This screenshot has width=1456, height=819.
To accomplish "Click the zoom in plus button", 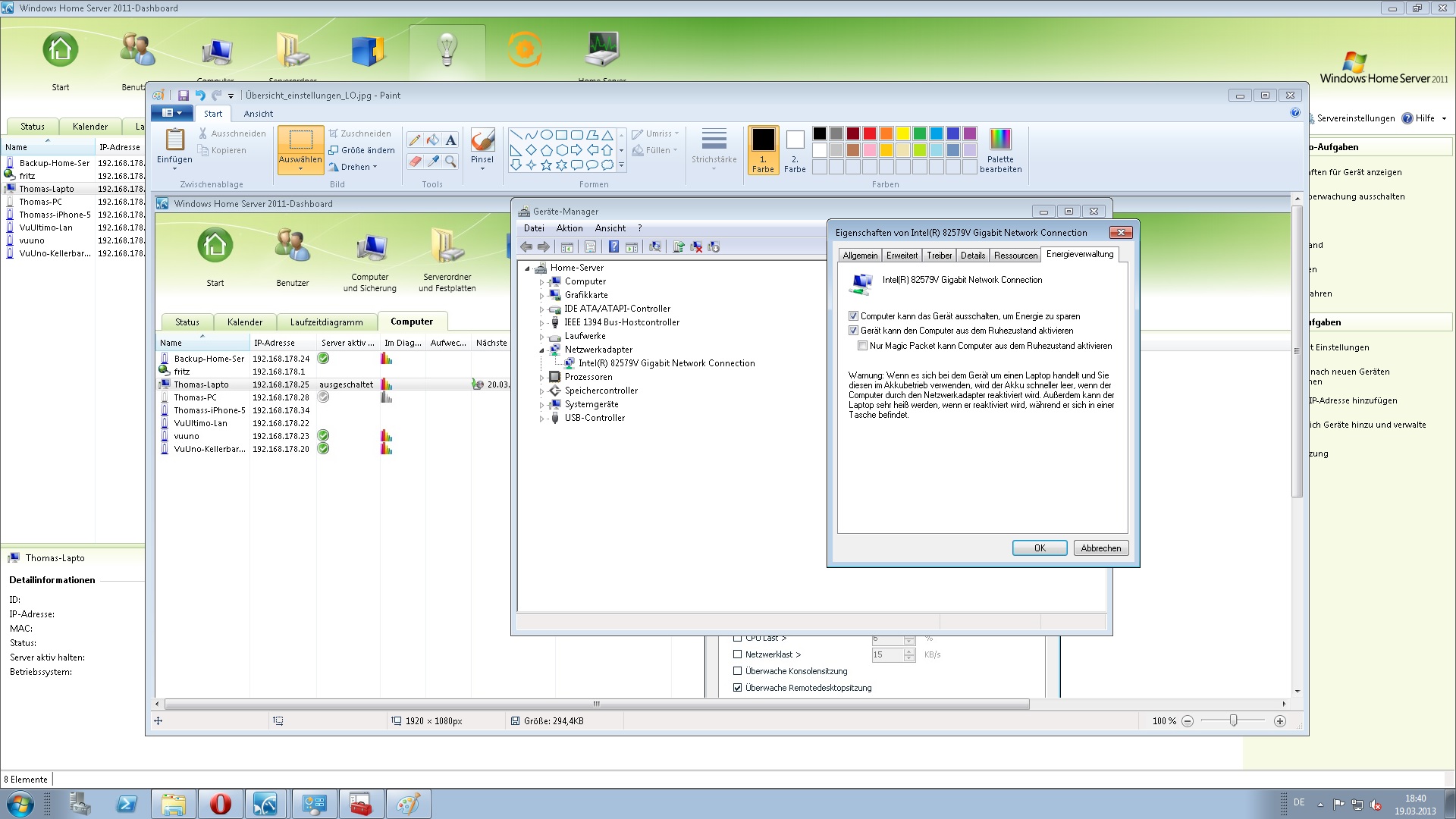I will tap(1280, 721).
